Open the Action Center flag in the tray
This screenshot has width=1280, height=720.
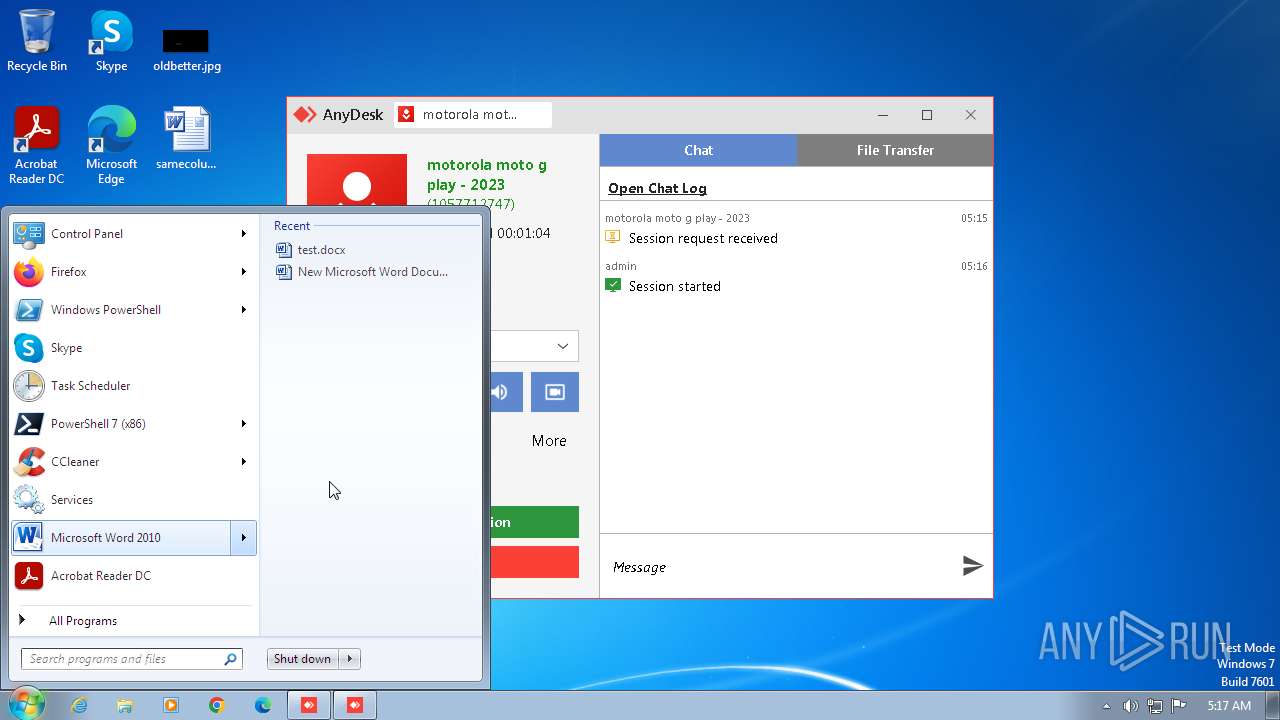[1178, 706]
